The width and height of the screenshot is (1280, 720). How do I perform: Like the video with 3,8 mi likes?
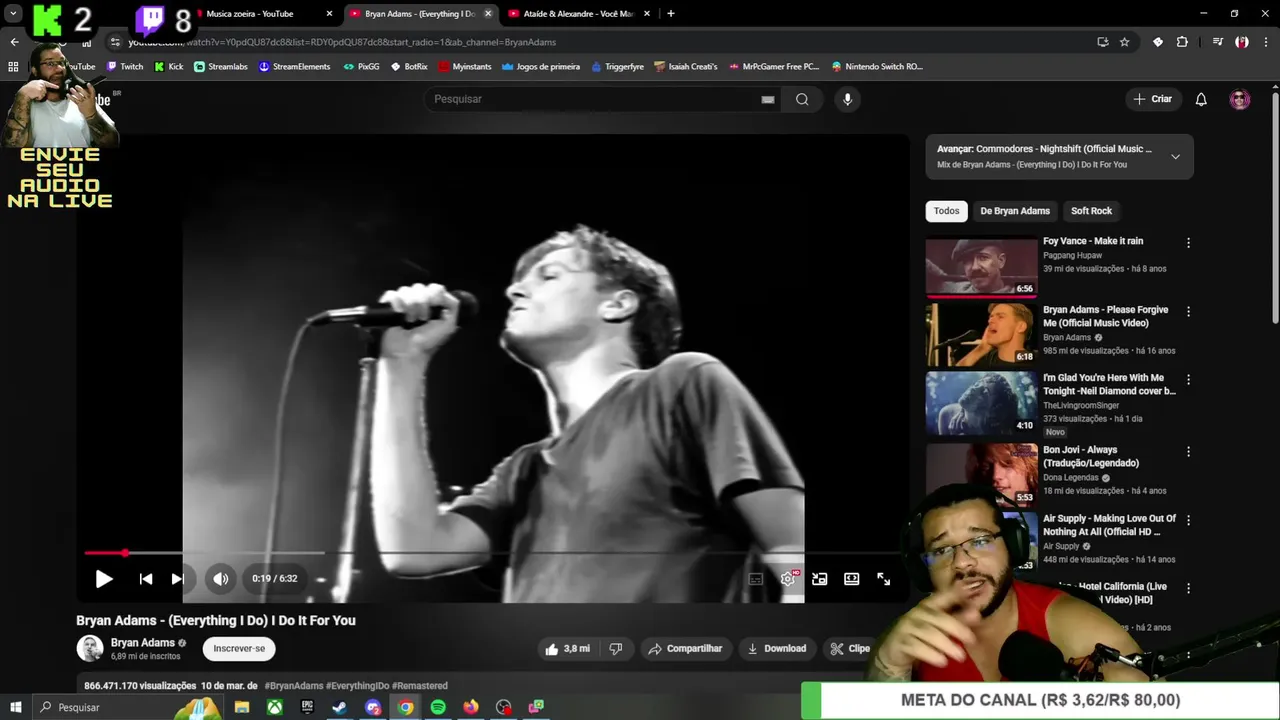click(x=567, y=649)
